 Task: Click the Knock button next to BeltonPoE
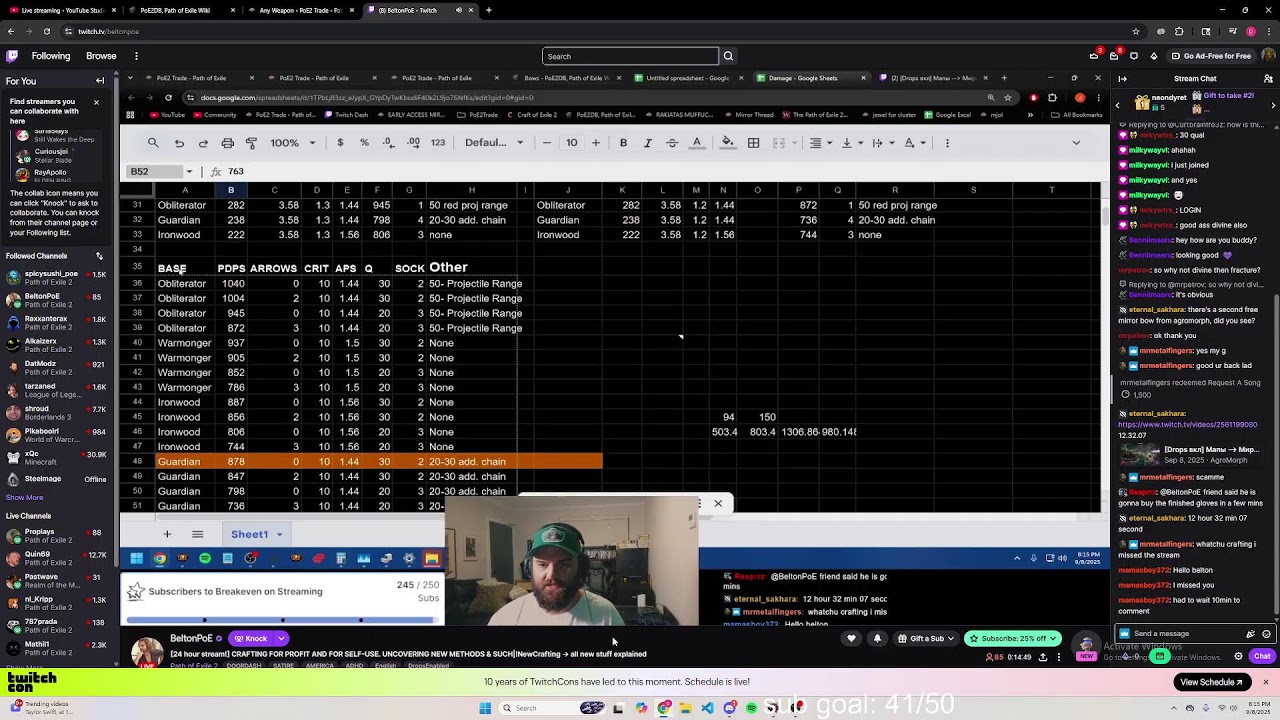[250, 638]
